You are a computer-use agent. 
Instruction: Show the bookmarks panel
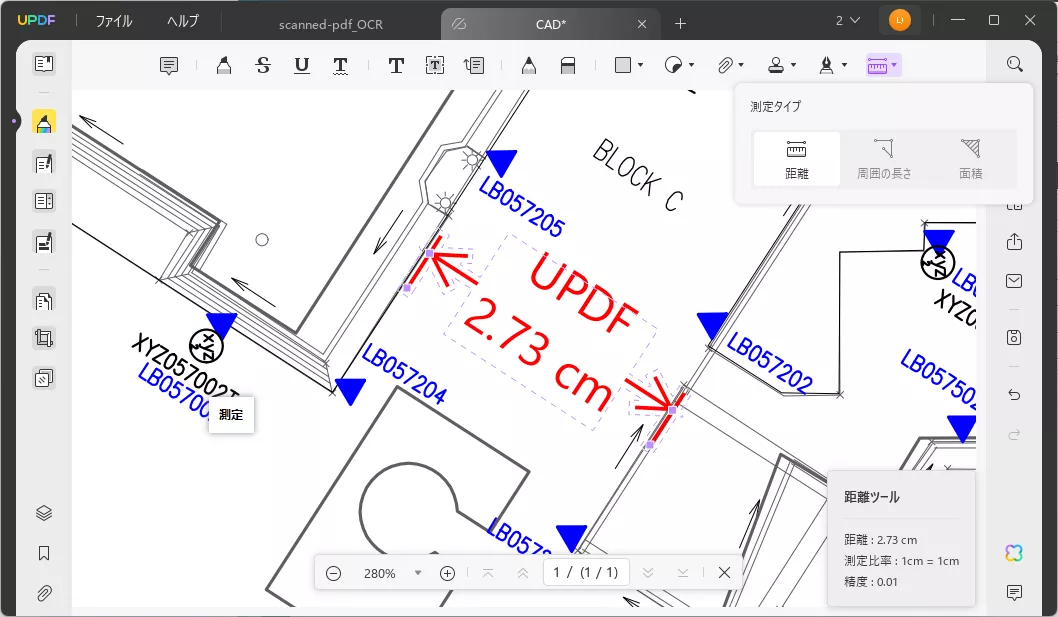pos(44,554)
